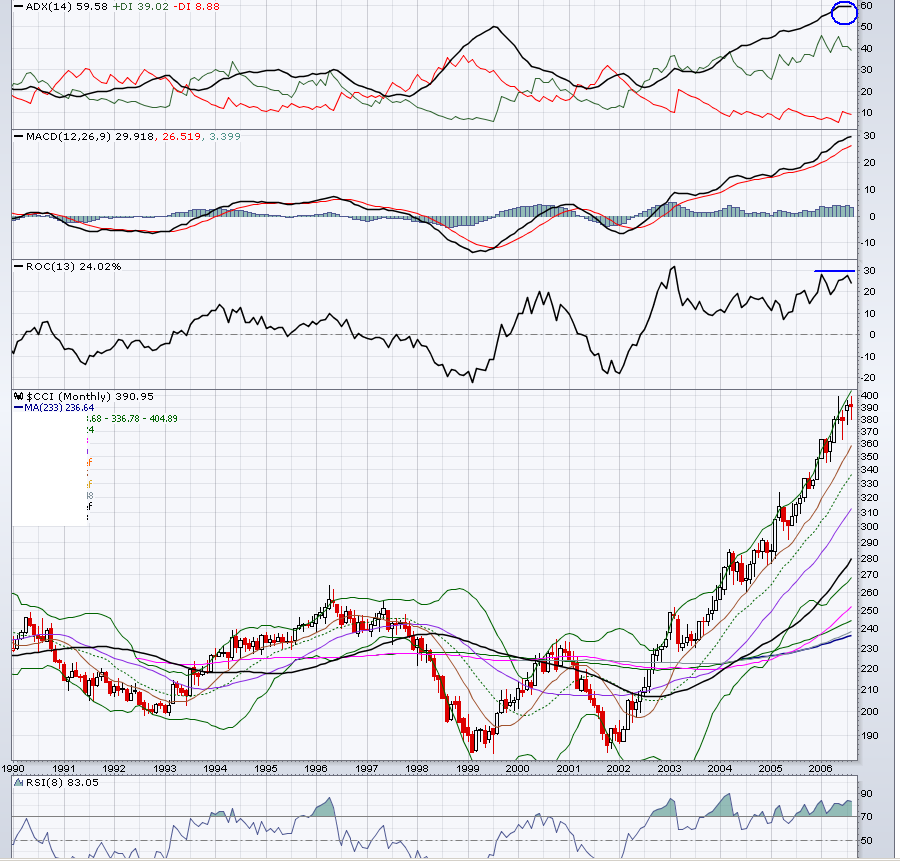Click the 300 value on price scale

869,527
